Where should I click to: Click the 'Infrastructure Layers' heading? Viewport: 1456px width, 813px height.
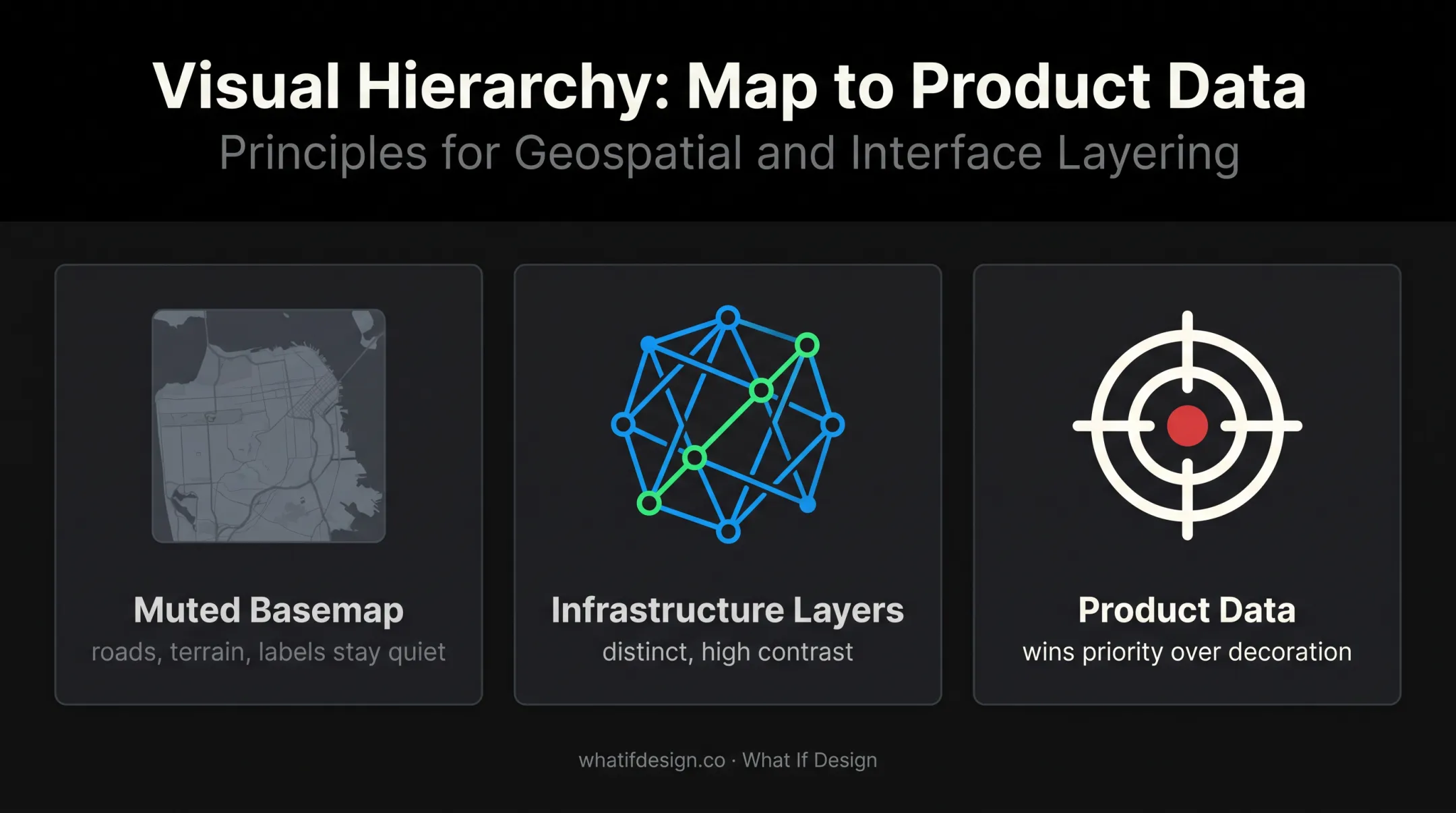[x=728, y=610]
